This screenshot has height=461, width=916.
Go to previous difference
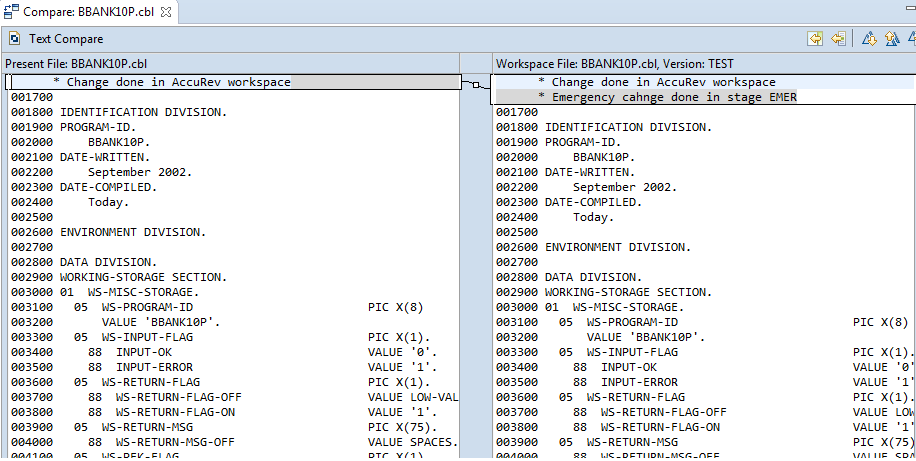coord(890,39)
